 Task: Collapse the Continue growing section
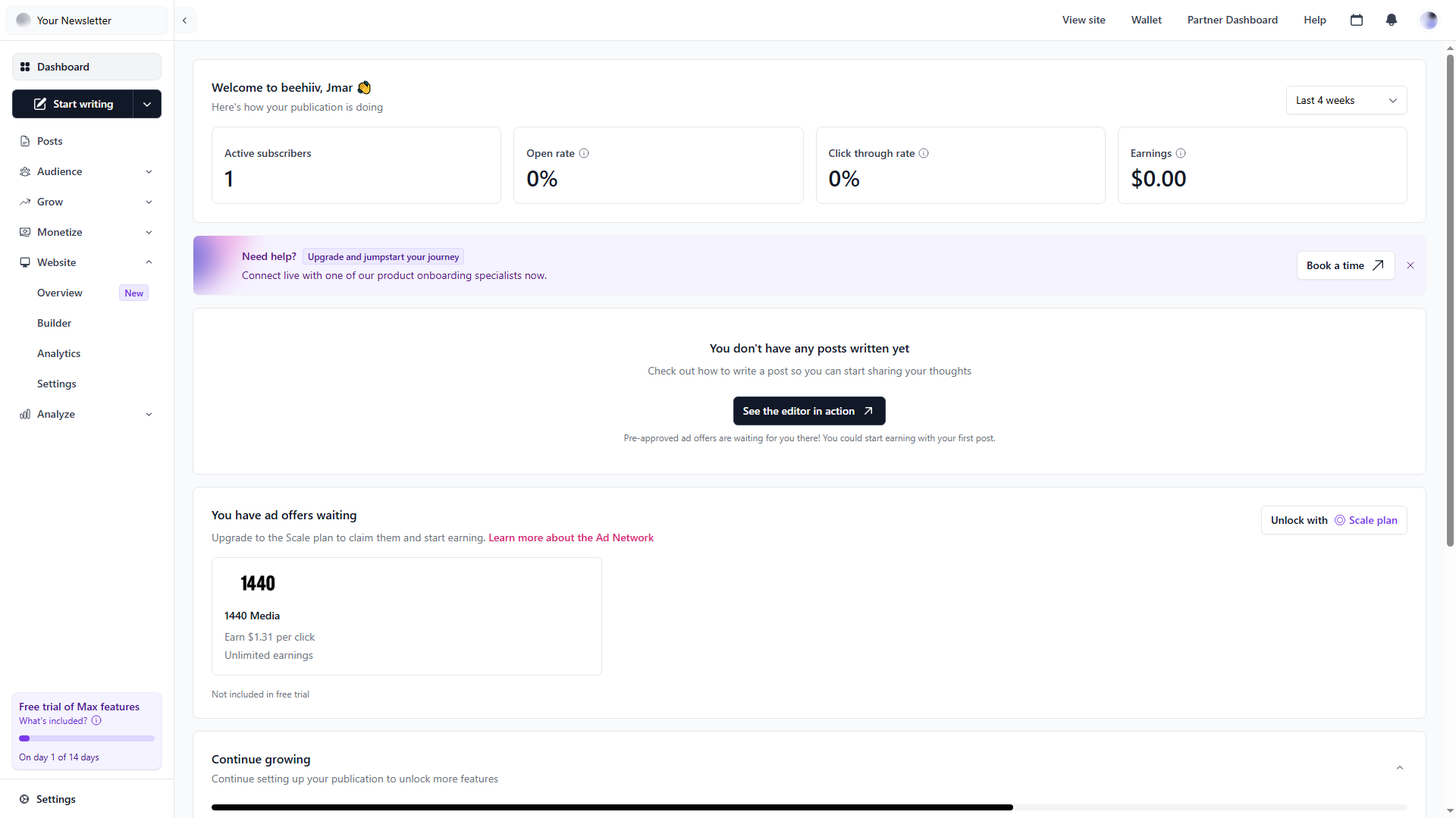click(1400, 768)
